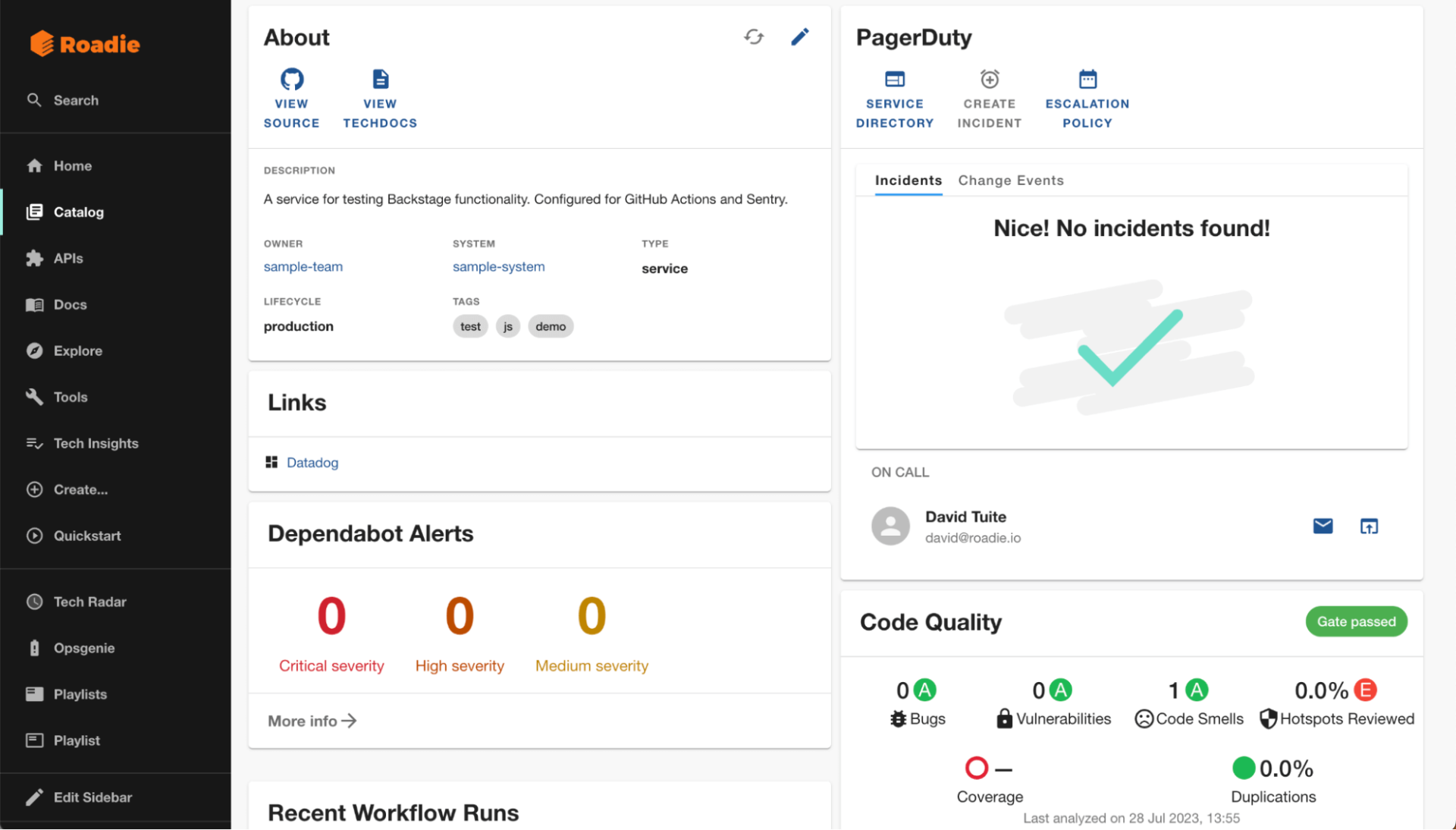Click the production lifecycle value
The height and width of the screenshot is (830, 1456).
[x=299, y=326]
